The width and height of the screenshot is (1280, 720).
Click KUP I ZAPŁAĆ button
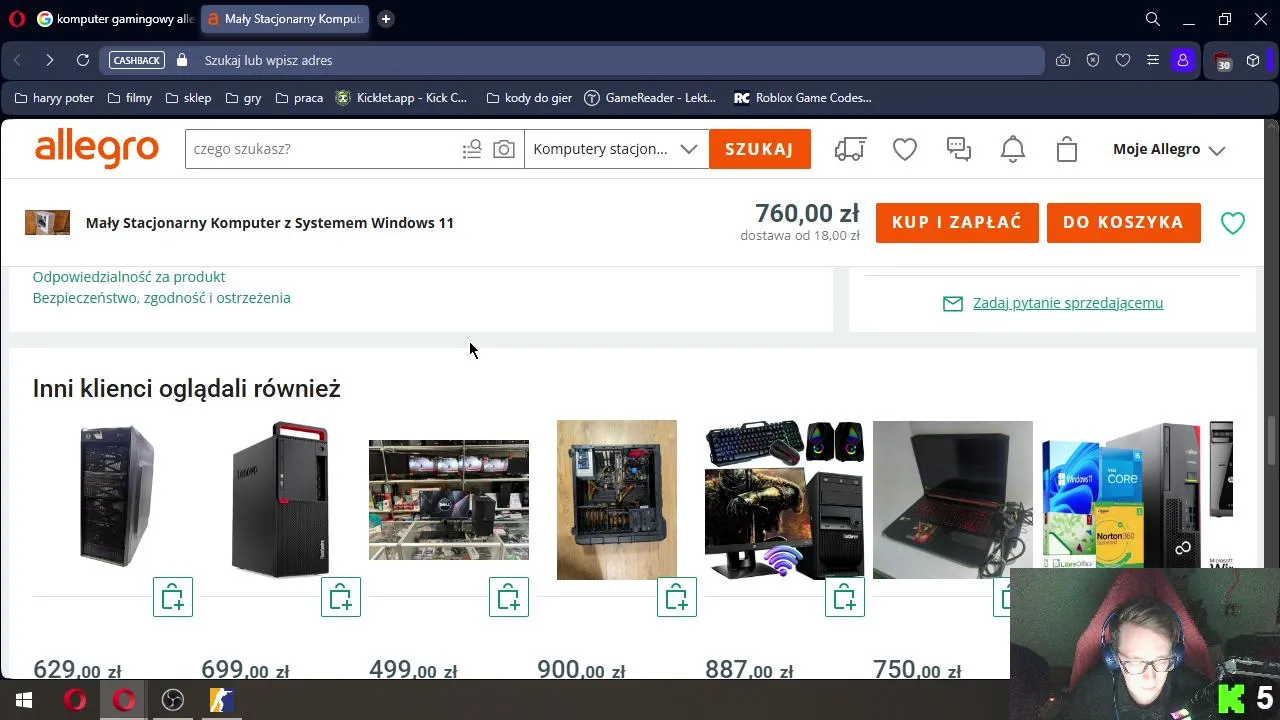(957, 223)
